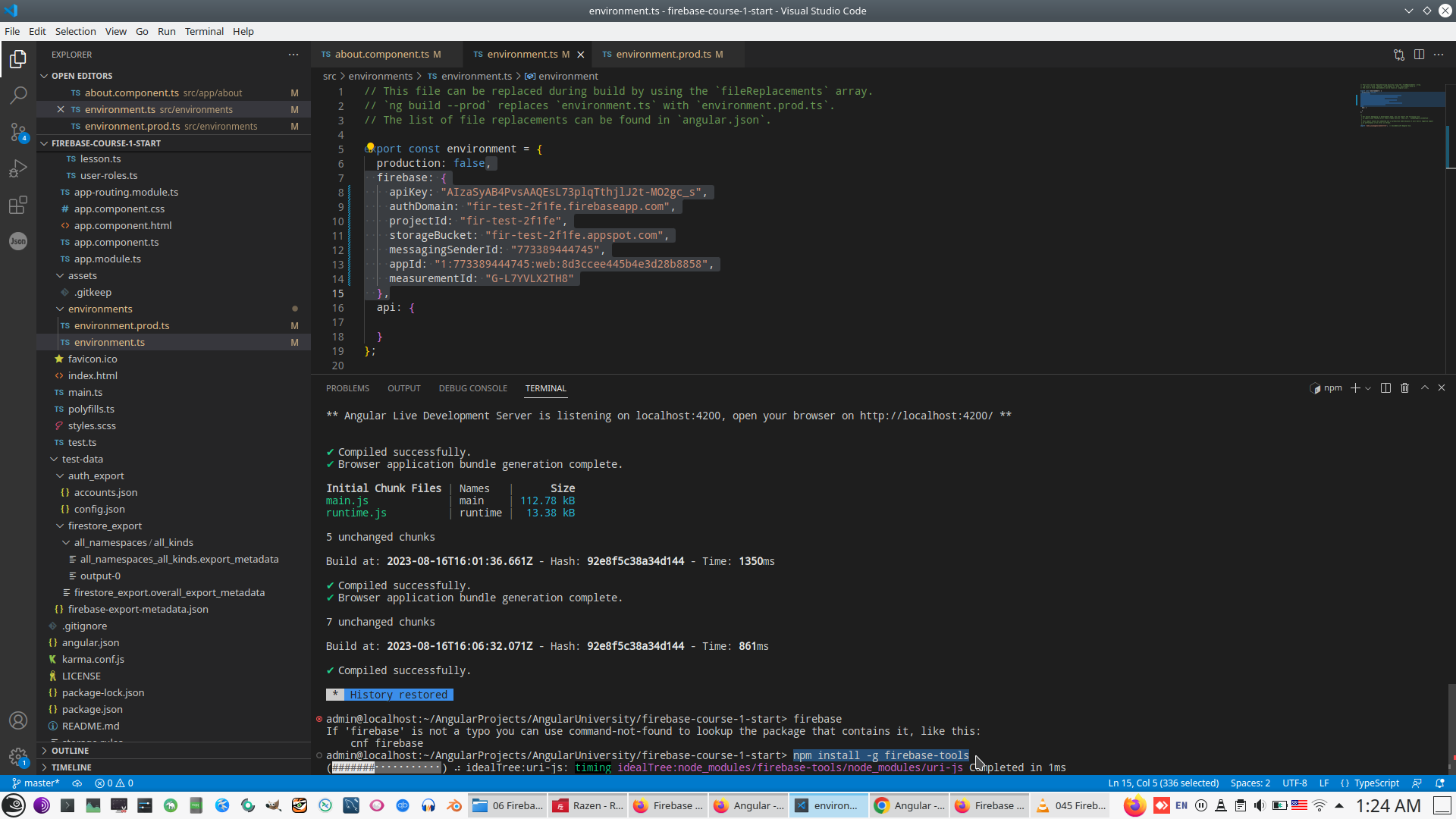Click the Split Editor Right icon
The height and width of the screenshot is (819, 1456).
click(1419, 55)
